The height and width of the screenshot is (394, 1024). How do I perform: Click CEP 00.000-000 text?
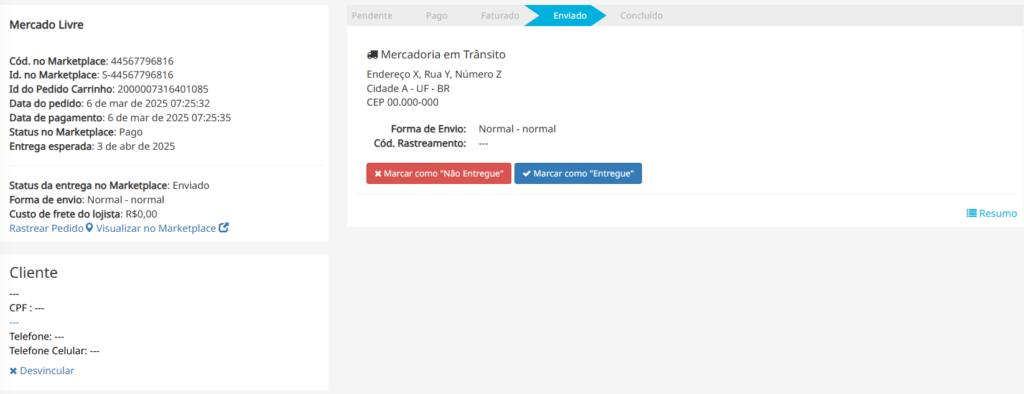402,102
